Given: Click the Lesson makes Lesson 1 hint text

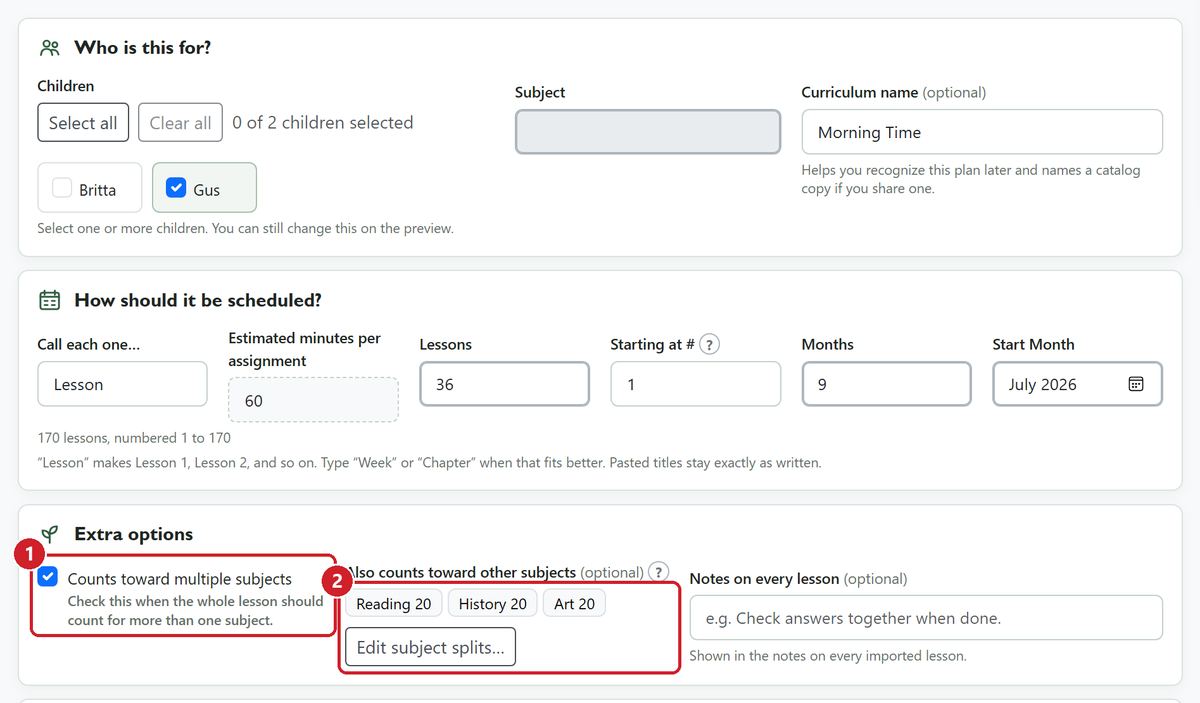Looking at the screenshot, I should click(x=429, y=463).
